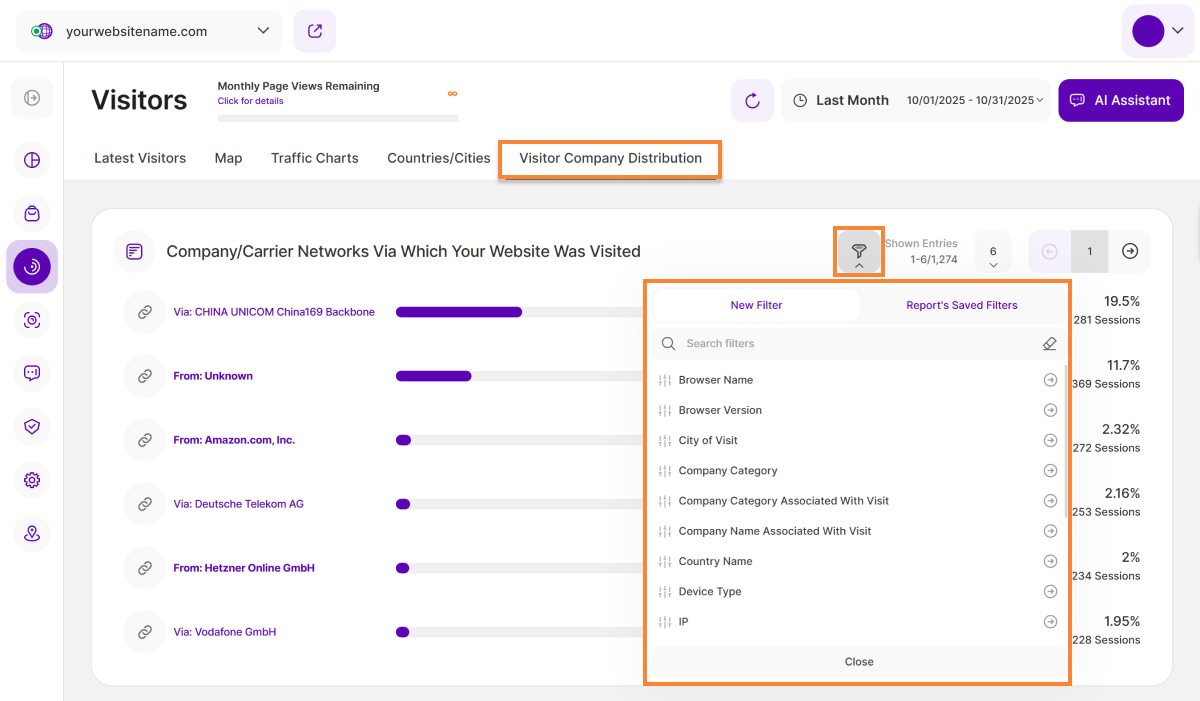This screenshot has width=1200, height=701.
Task: Click the chatbot sidebar icon
Action: pyautogui.click(x=32, y=373)
